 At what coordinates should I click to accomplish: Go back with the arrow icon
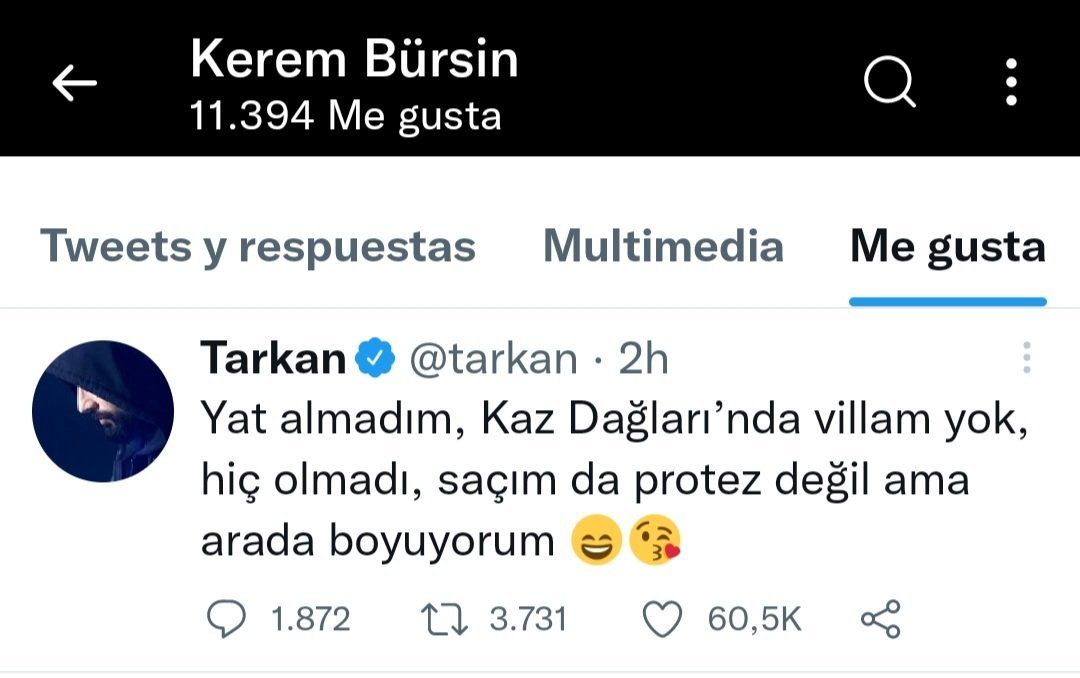pos(74,83)
